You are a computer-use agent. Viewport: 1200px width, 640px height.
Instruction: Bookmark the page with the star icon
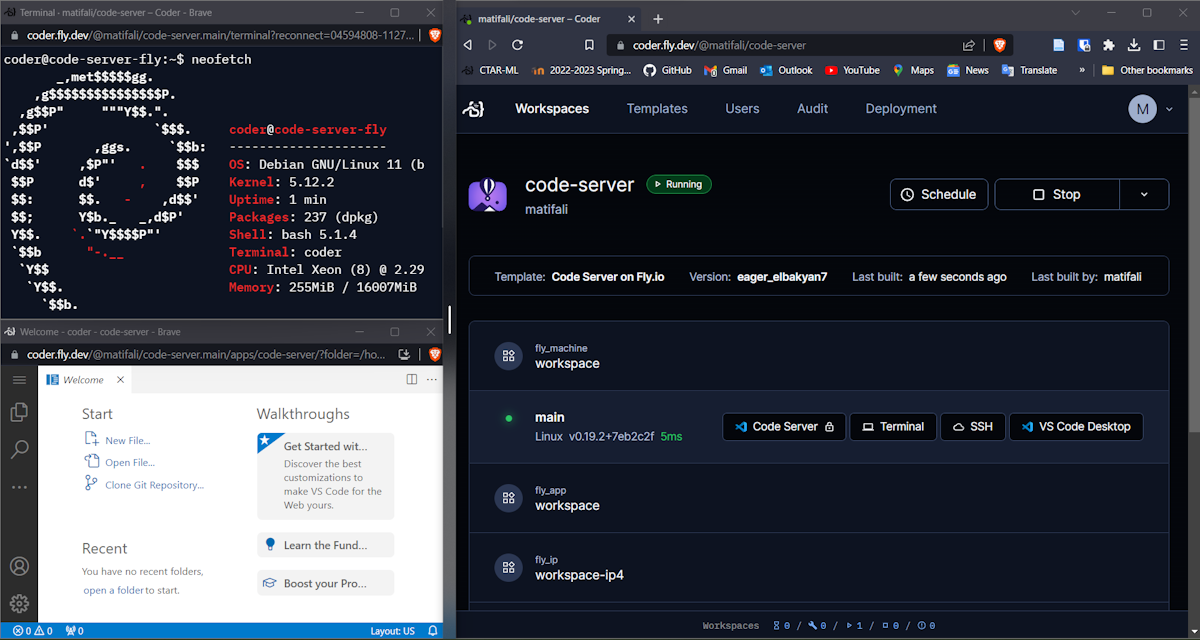click(x=589, y=44)
